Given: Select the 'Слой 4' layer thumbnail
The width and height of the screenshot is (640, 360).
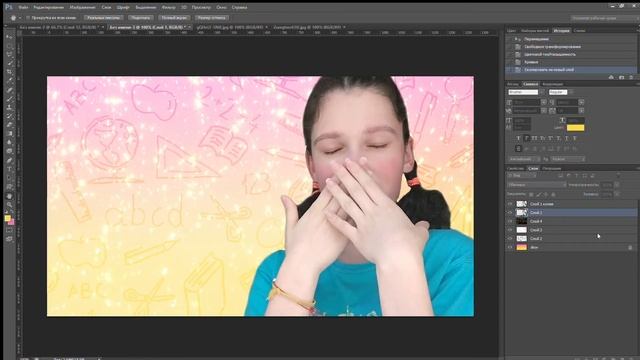Looking at the screenshot, I should (x=522, y=221).
